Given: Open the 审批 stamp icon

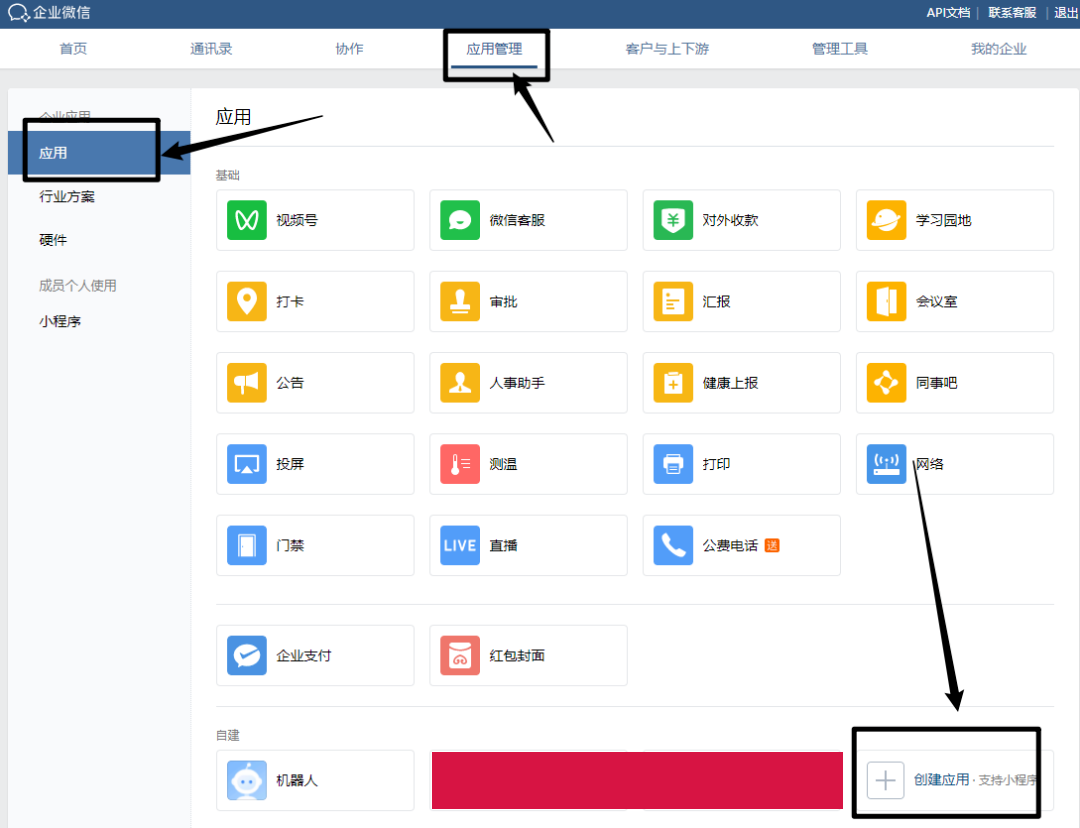Looking at the screenshot, I should [x=460, y=301].
